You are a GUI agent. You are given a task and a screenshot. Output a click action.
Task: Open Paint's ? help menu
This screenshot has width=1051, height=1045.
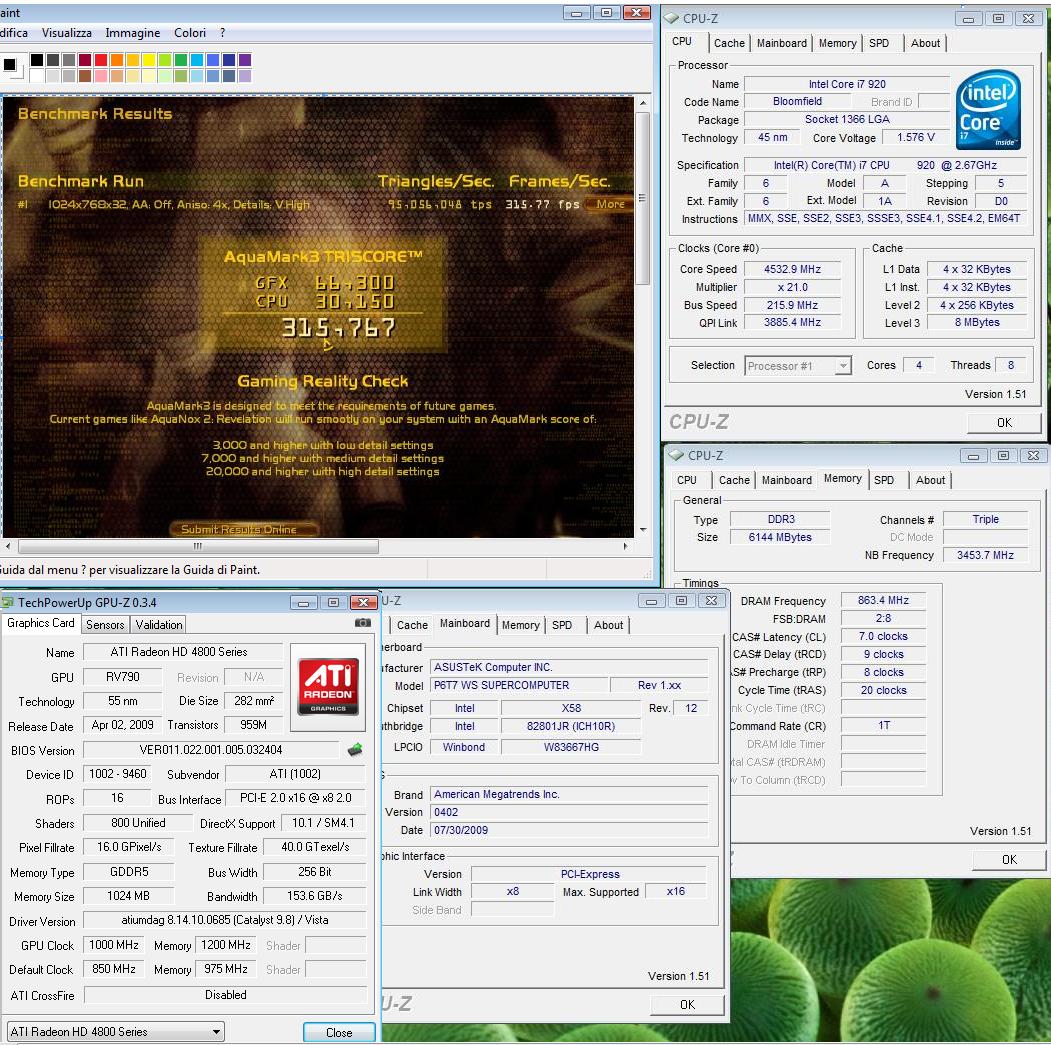pyautogui.click(x=223, y=33)
